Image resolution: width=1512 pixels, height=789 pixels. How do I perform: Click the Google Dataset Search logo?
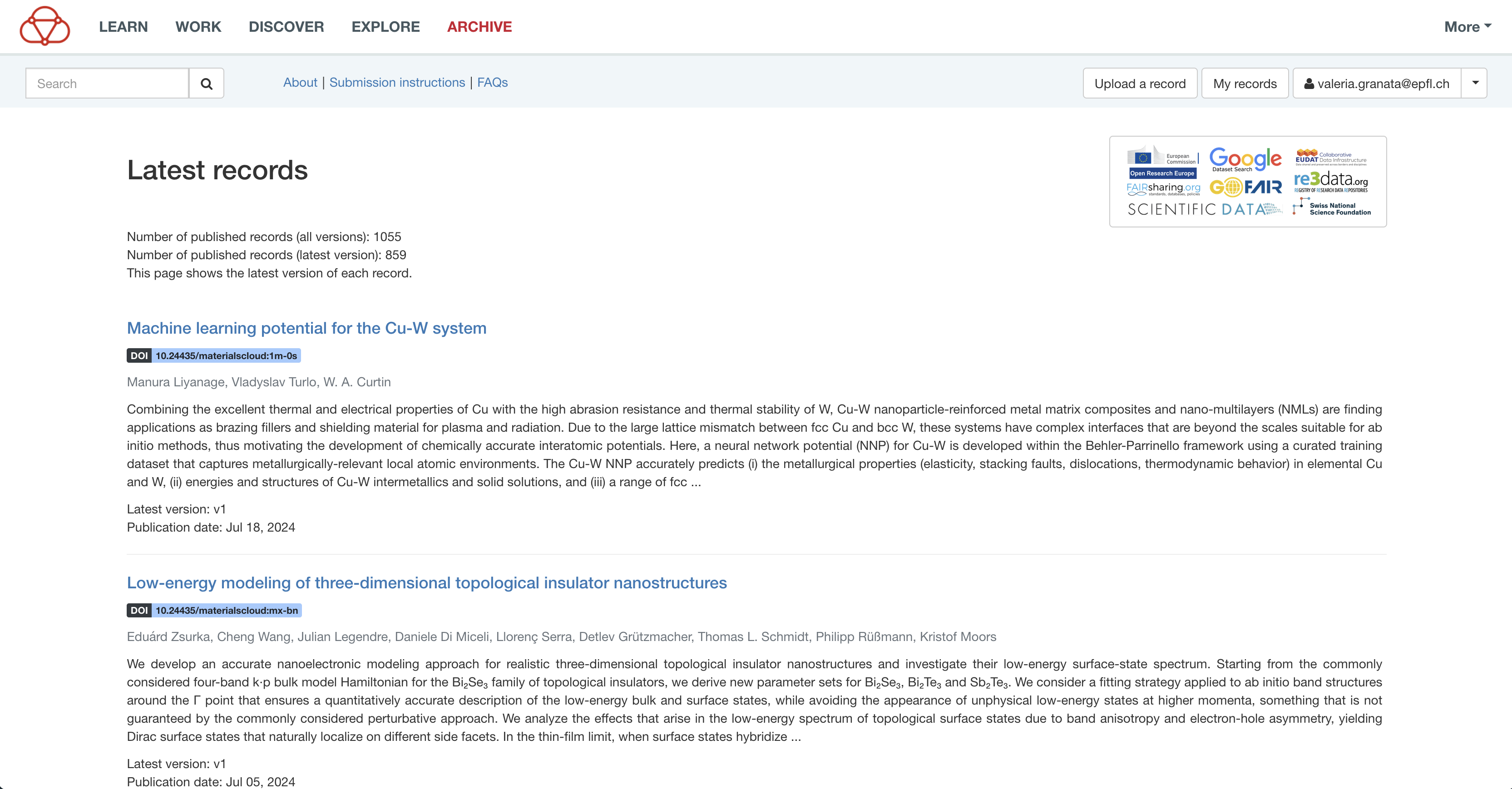click(x=1245, y=159)
